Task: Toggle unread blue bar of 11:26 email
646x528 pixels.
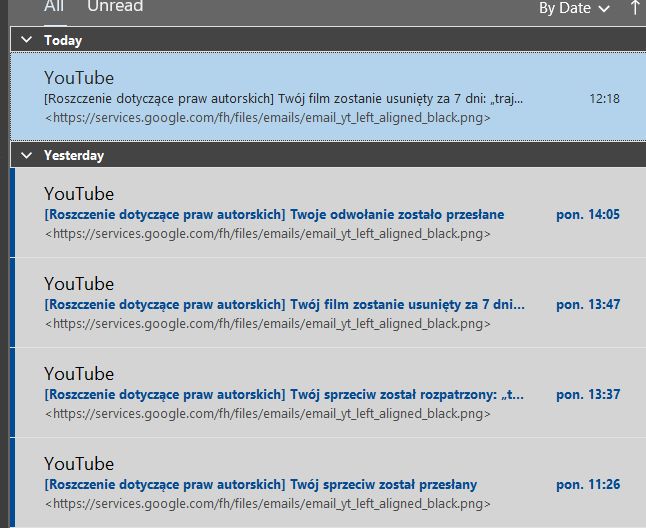Action: 12,483
